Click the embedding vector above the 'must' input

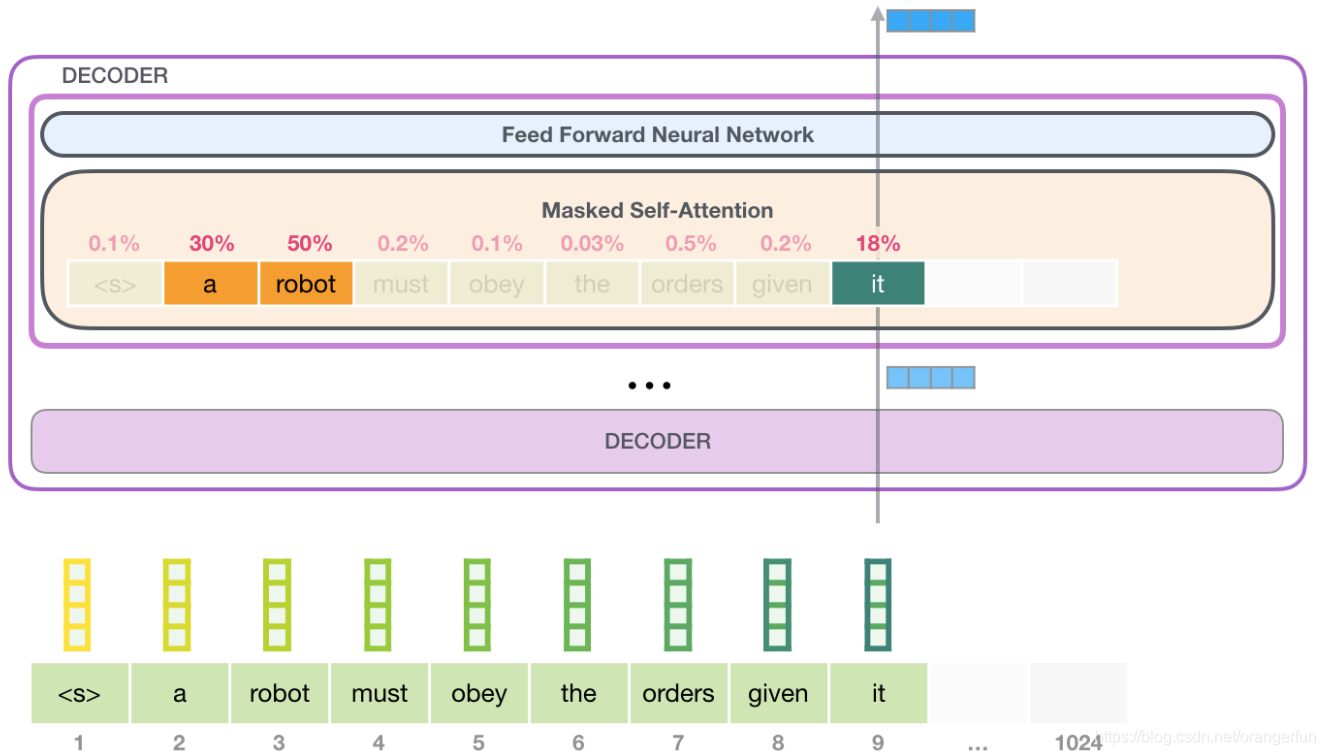[x=378, y=605]
